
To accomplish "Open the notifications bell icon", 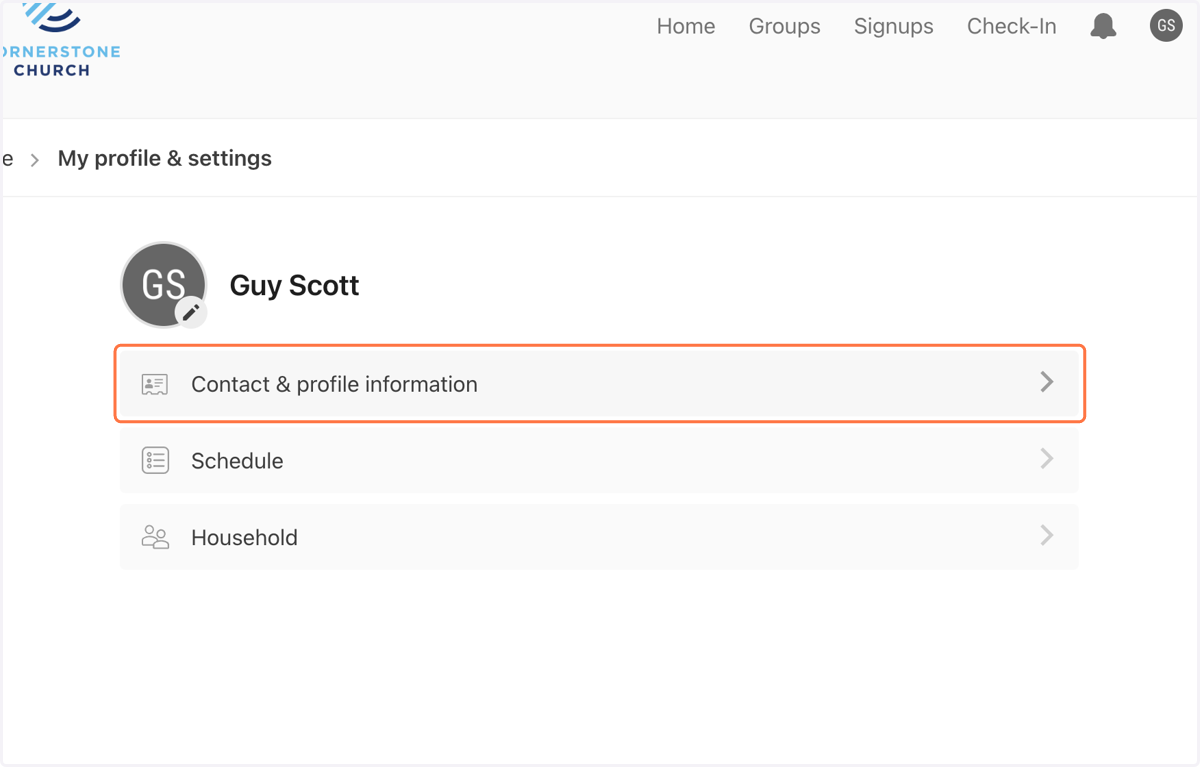I will coord(1103,26).
